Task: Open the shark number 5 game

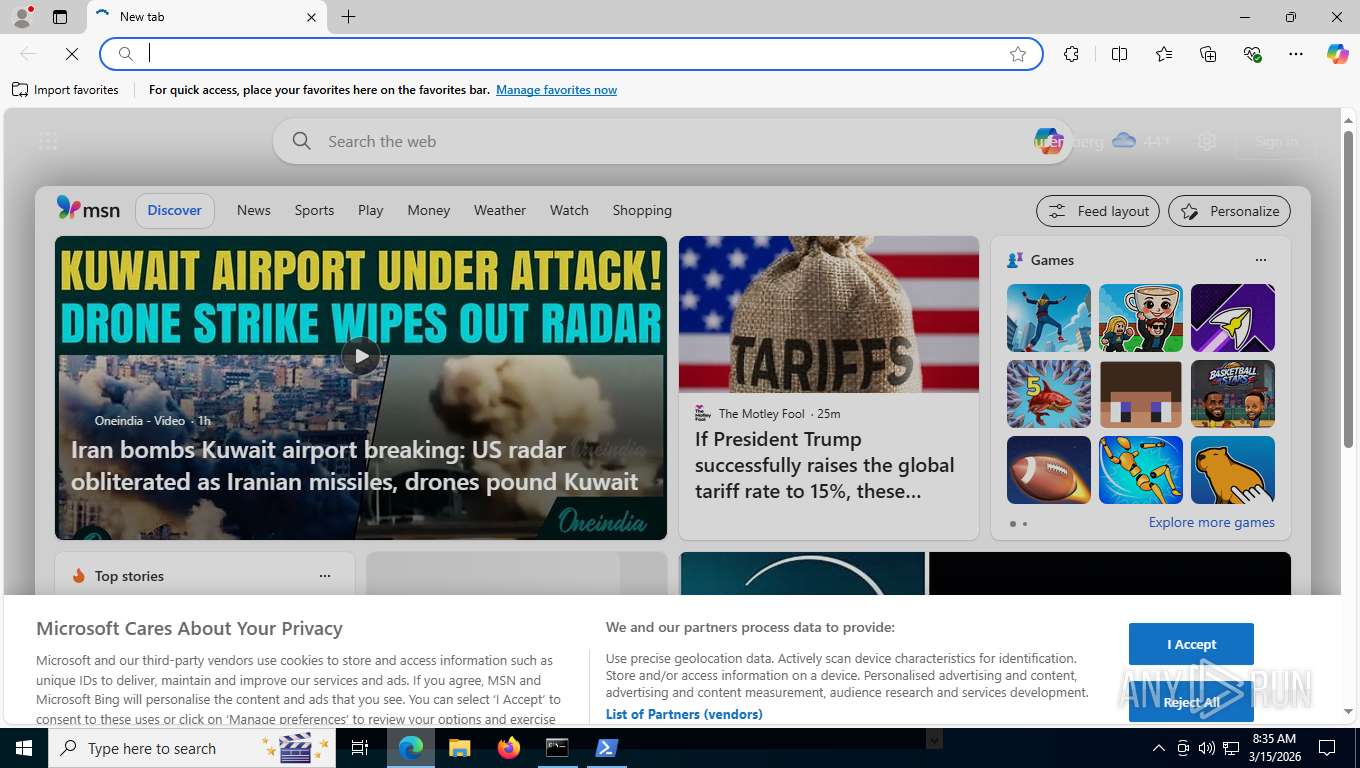Action: pyautogui.click(x=1048, y=394)
